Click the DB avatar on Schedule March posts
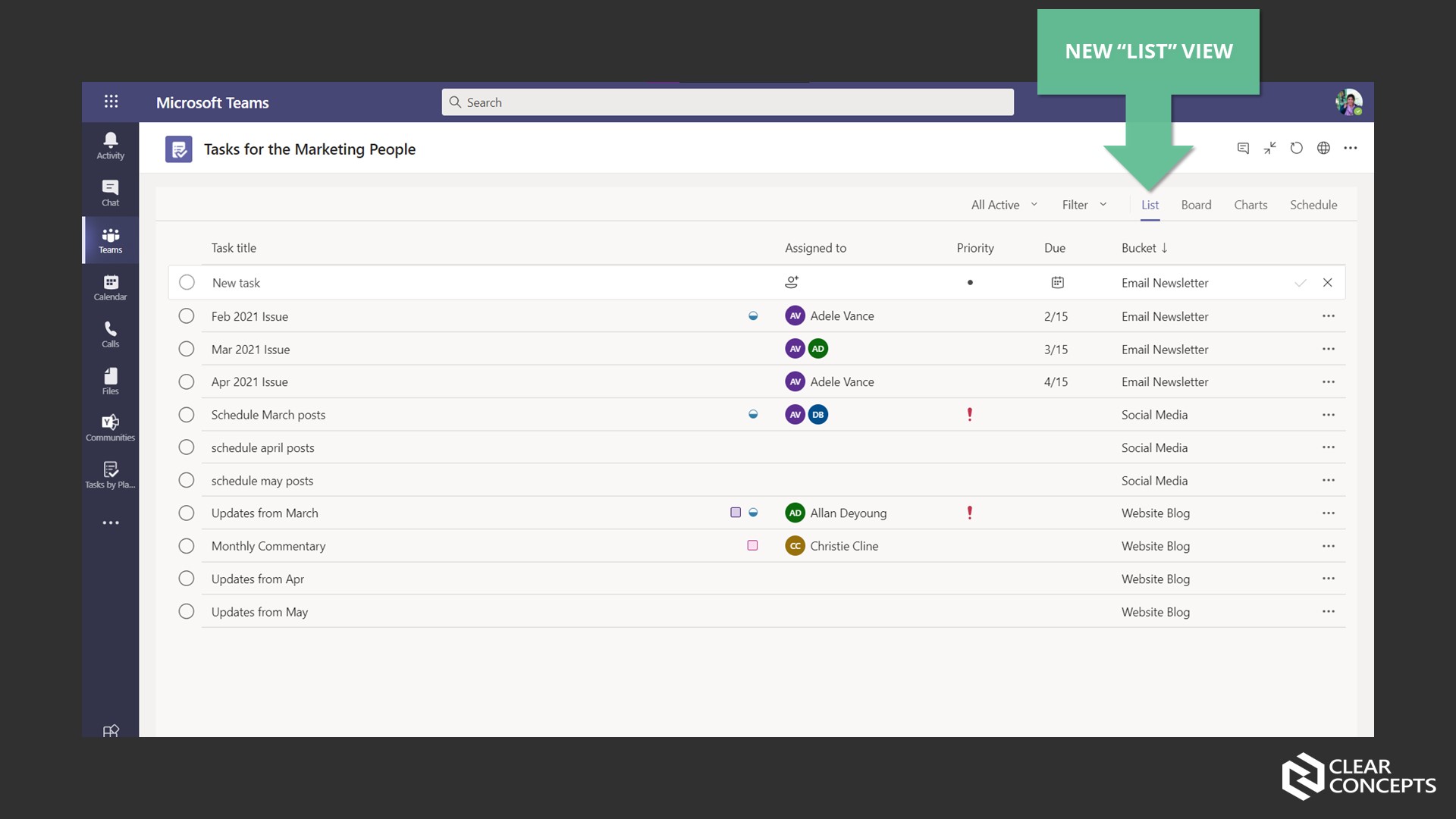Image resolution: width=1456 pixels, height=819 pixels. pos(817,414)
